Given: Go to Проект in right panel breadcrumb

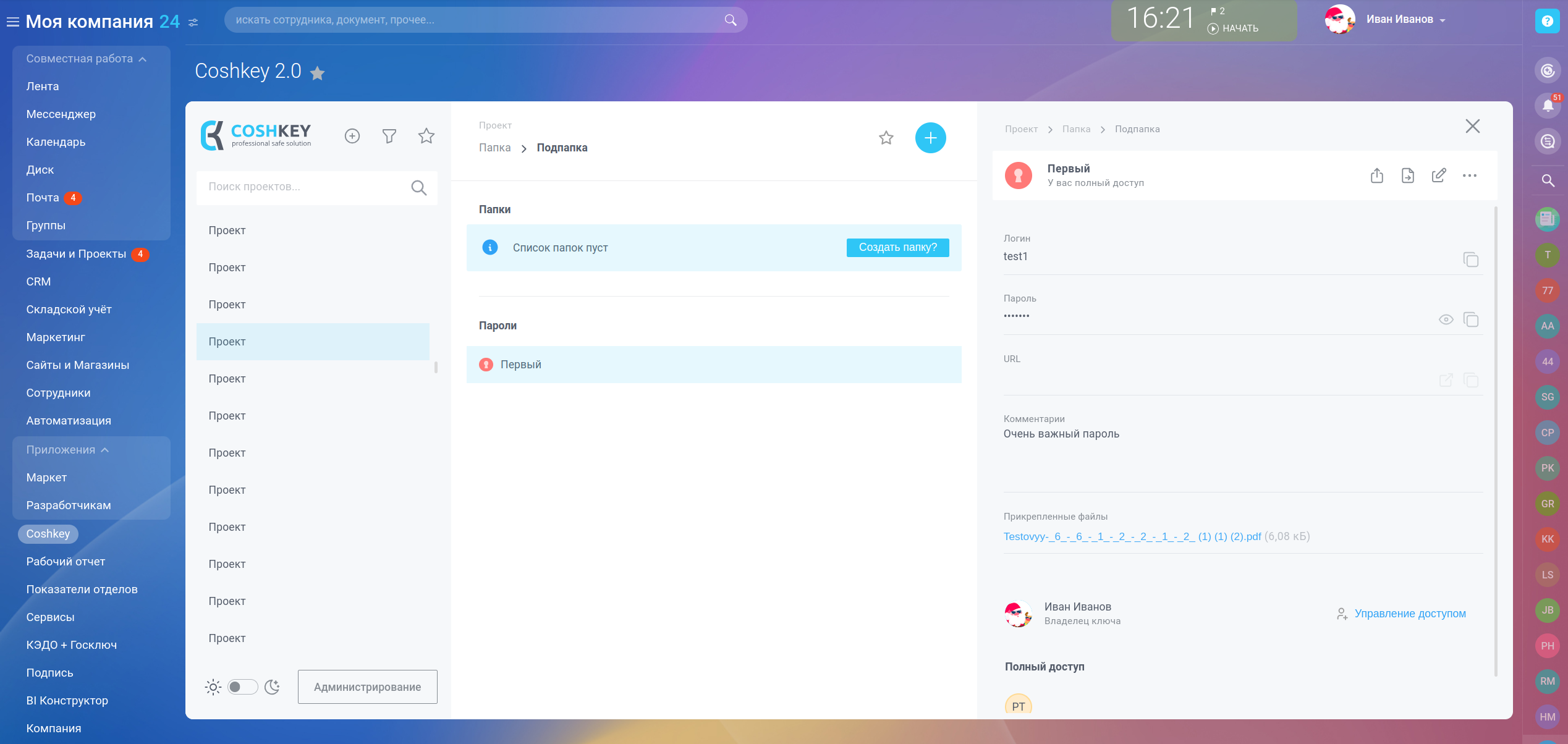Looking at the screenshot, I should 1021,129.
